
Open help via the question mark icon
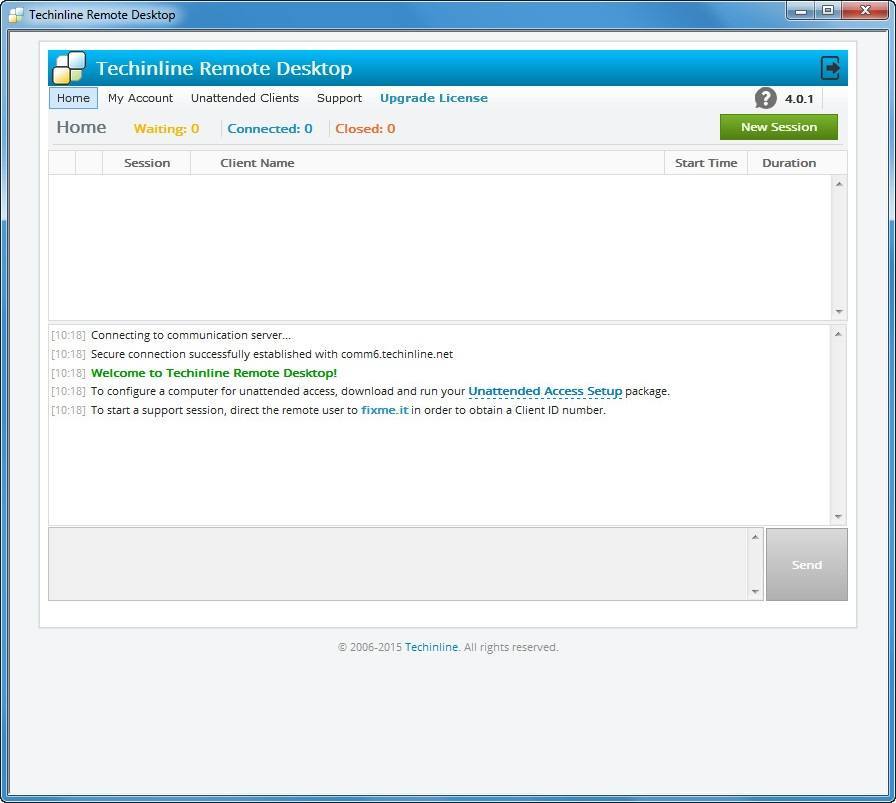pyautogui.click(x=765, y=98)
